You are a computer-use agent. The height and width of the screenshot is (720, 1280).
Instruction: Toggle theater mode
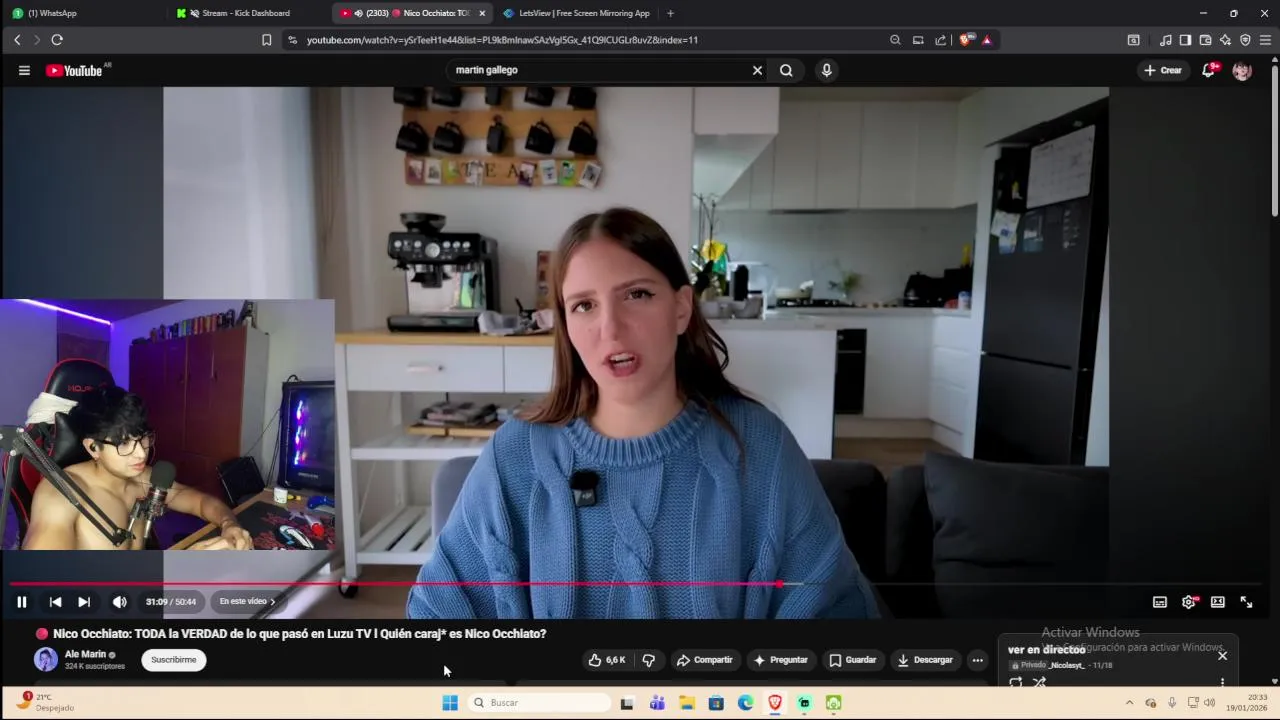(1218, 602)
